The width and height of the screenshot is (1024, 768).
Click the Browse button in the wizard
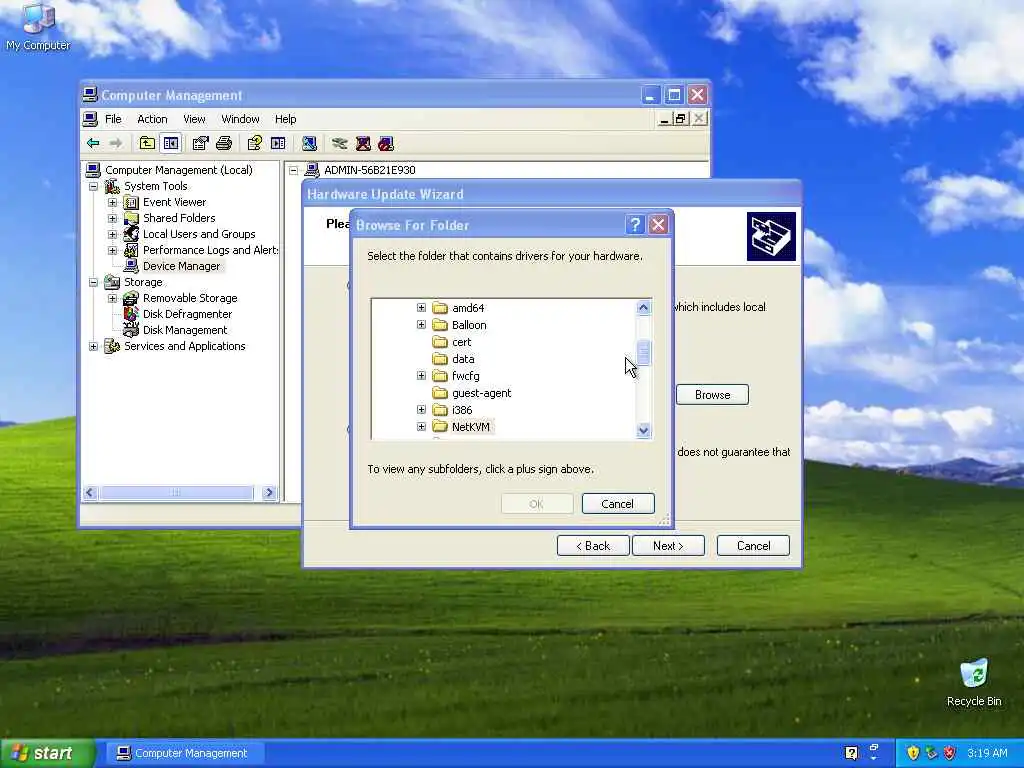(712, 394)
